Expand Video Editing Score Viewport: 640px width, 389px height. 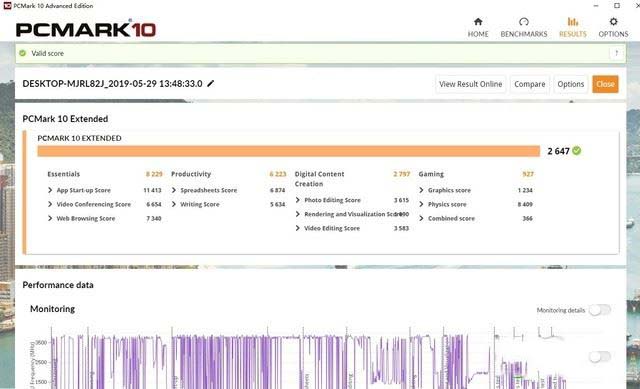click(x=298, y=228)
